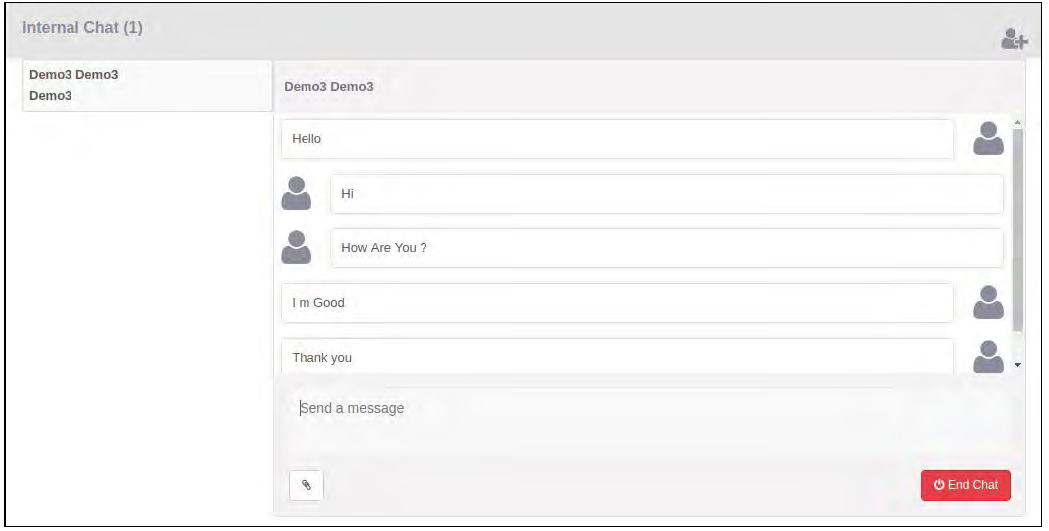Click avatar beside How Are You message
The height and width of the screenshot is (531, 1049).
click(x=296, y=247)
